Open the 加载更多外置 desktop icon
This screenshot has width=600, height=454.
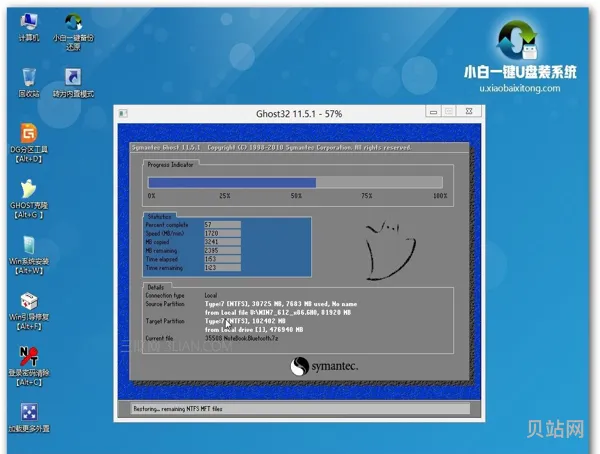[x=29, y=418]
